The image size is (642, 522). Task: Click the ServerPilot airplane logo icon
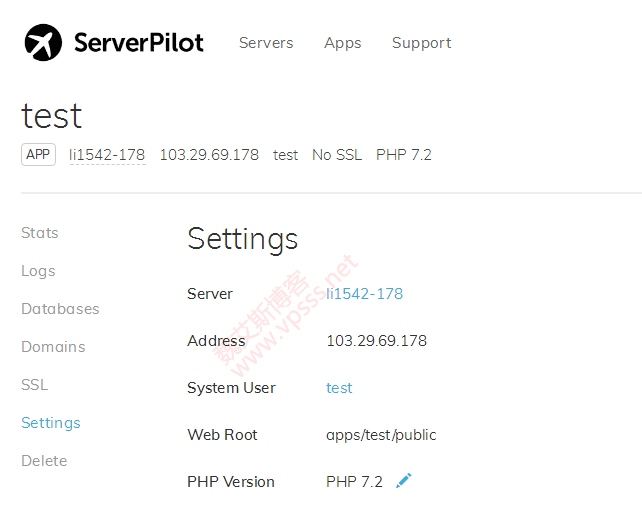point(43,42)
